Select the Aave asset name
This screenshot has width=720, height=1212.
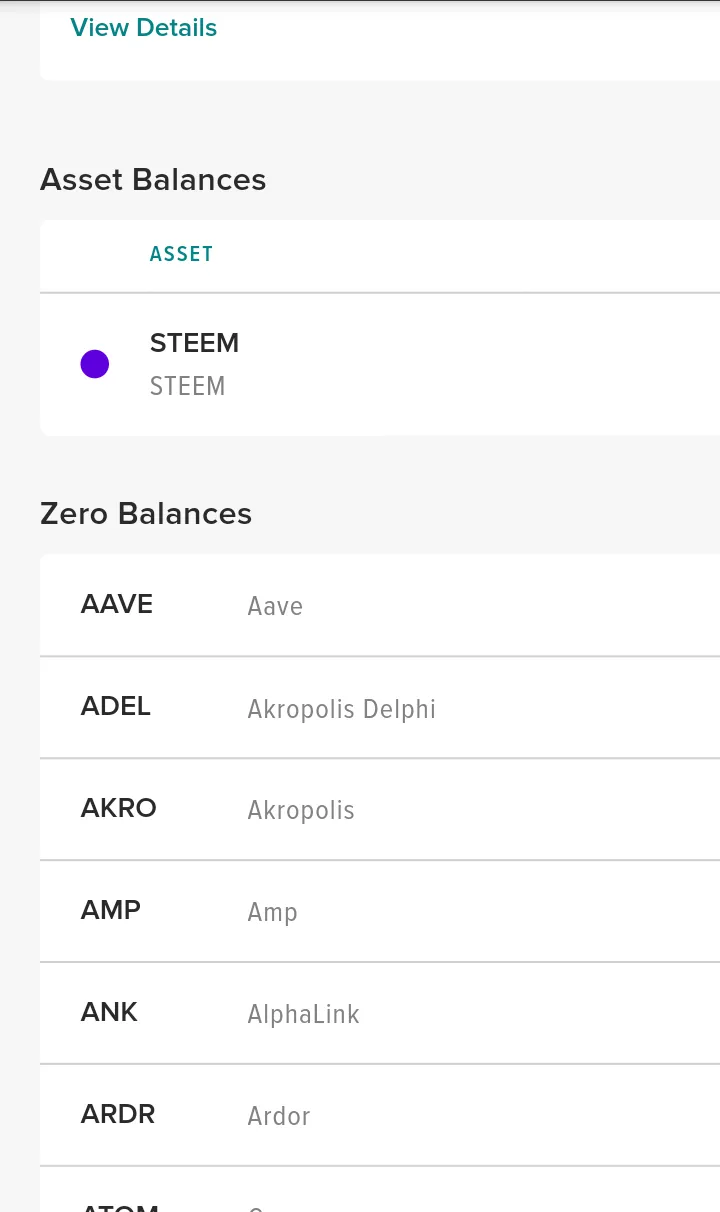(275, 606)
